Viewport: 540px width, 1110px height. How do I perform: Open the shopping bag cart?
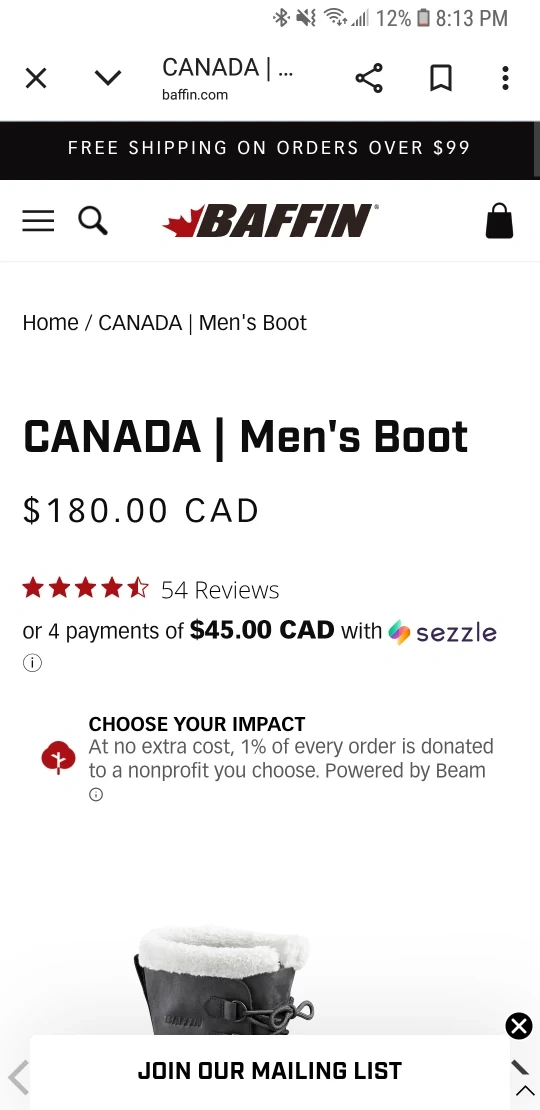(x=499, y=221)
